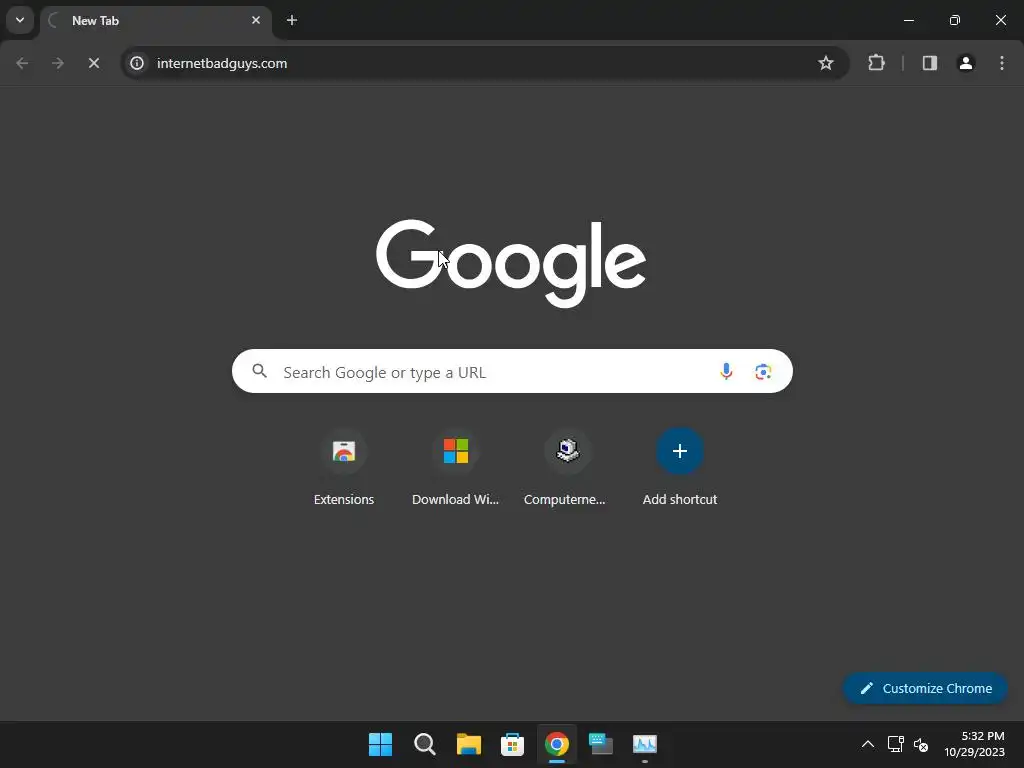
Task: Open the Chrome profile avatar menu
Action: (x=966, y=63)
